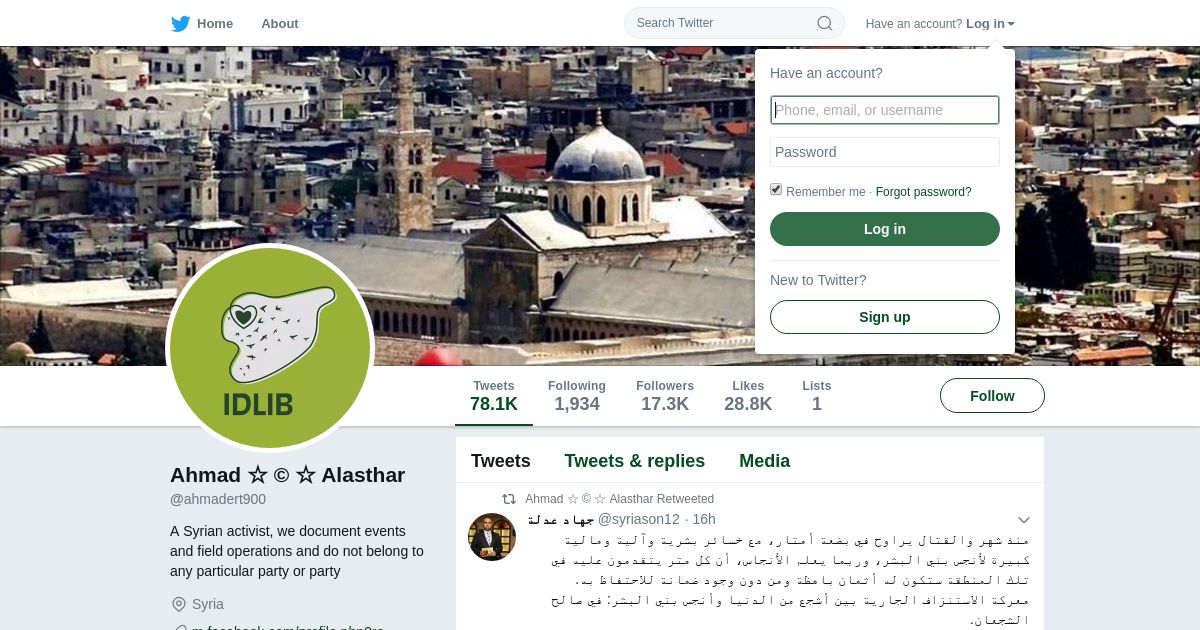The height and width of the screenshot is (630, 1200).
Task: Click the About menu item
Action: (279, 23)
